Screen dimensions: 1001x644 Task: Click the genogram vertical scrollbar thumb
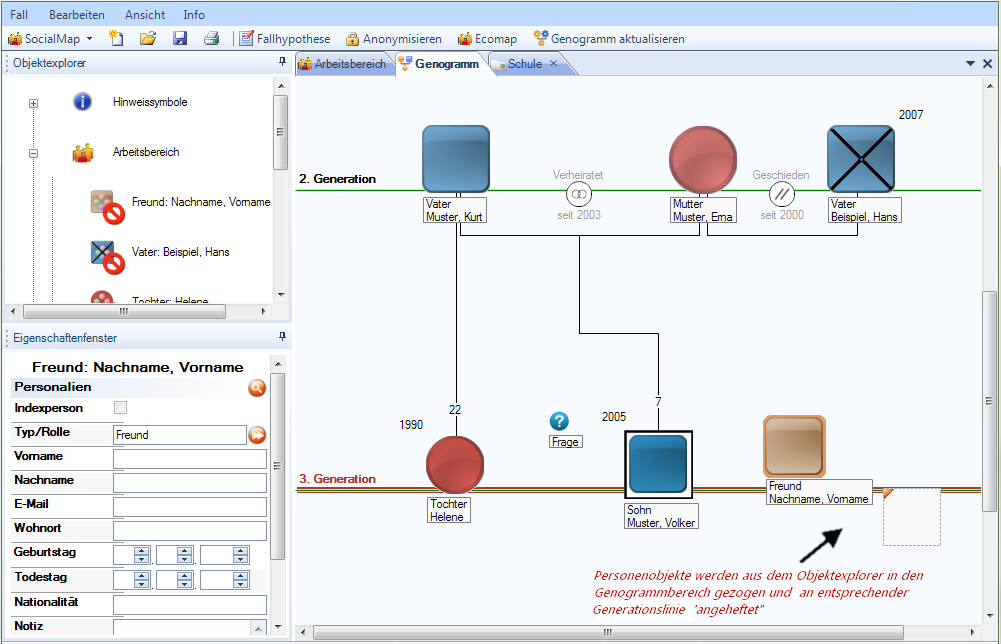(x=989, y=400)
